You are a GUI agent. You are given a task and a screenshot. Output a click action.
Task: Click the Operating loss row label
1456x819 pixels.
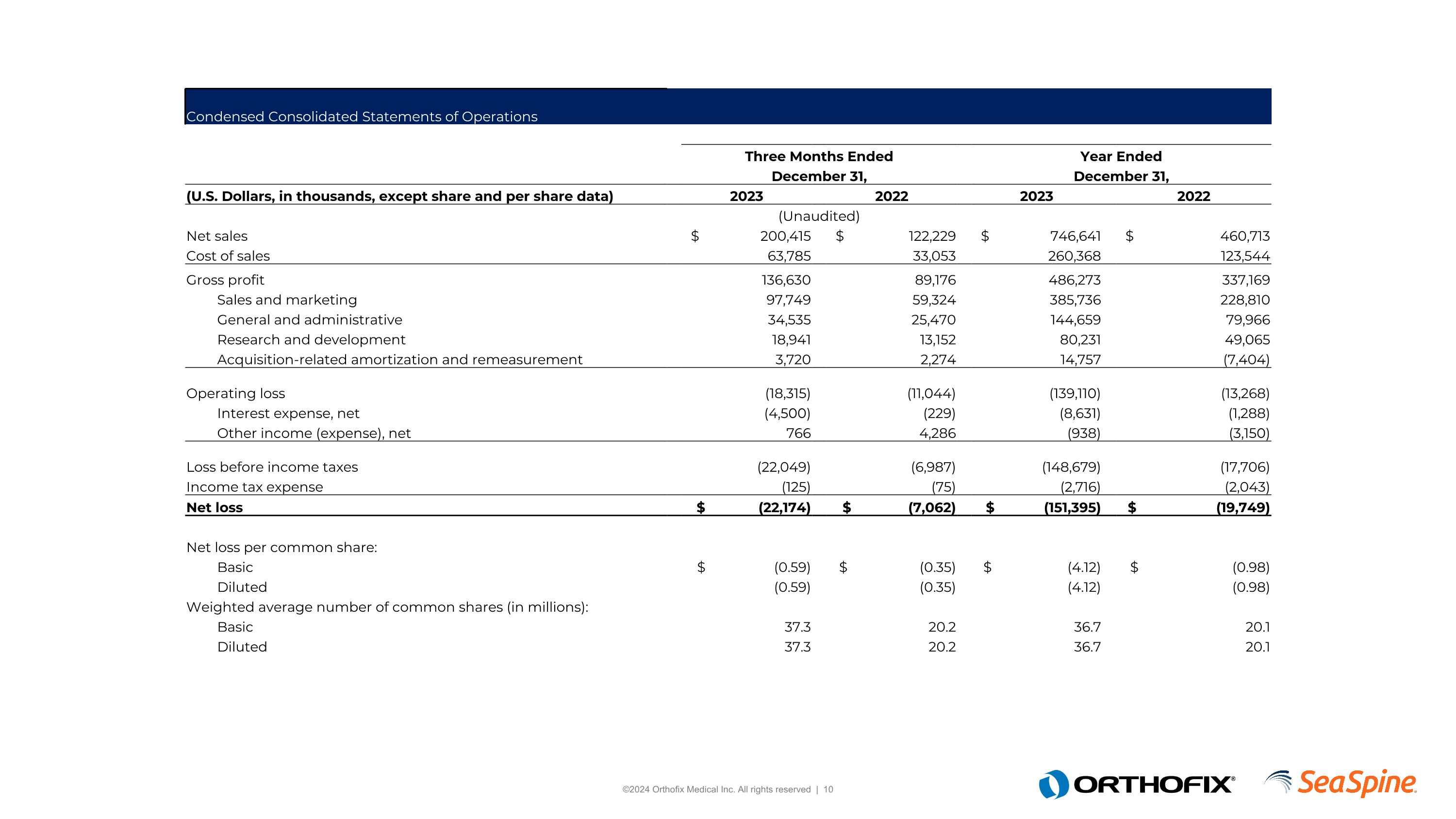pyautogui.click(x=235, y=393)
